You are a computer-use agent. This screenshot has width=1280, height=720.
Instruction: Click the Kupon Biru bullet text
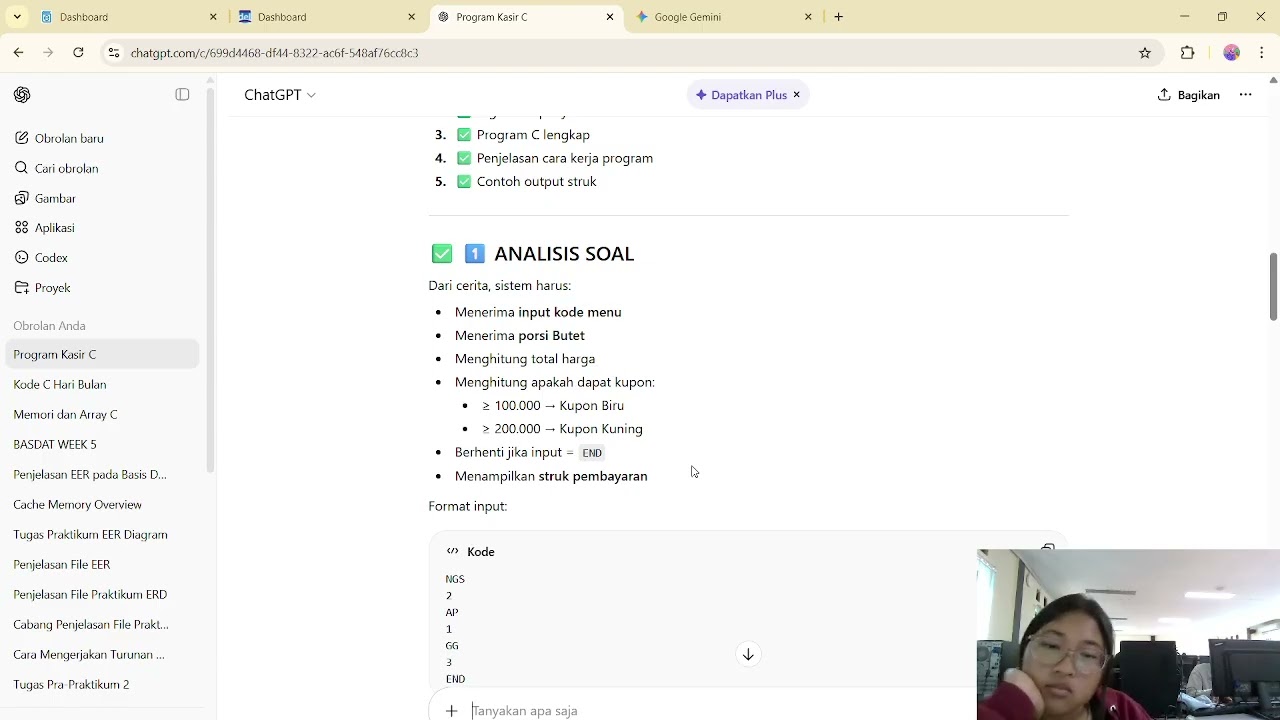pos(553,406)
